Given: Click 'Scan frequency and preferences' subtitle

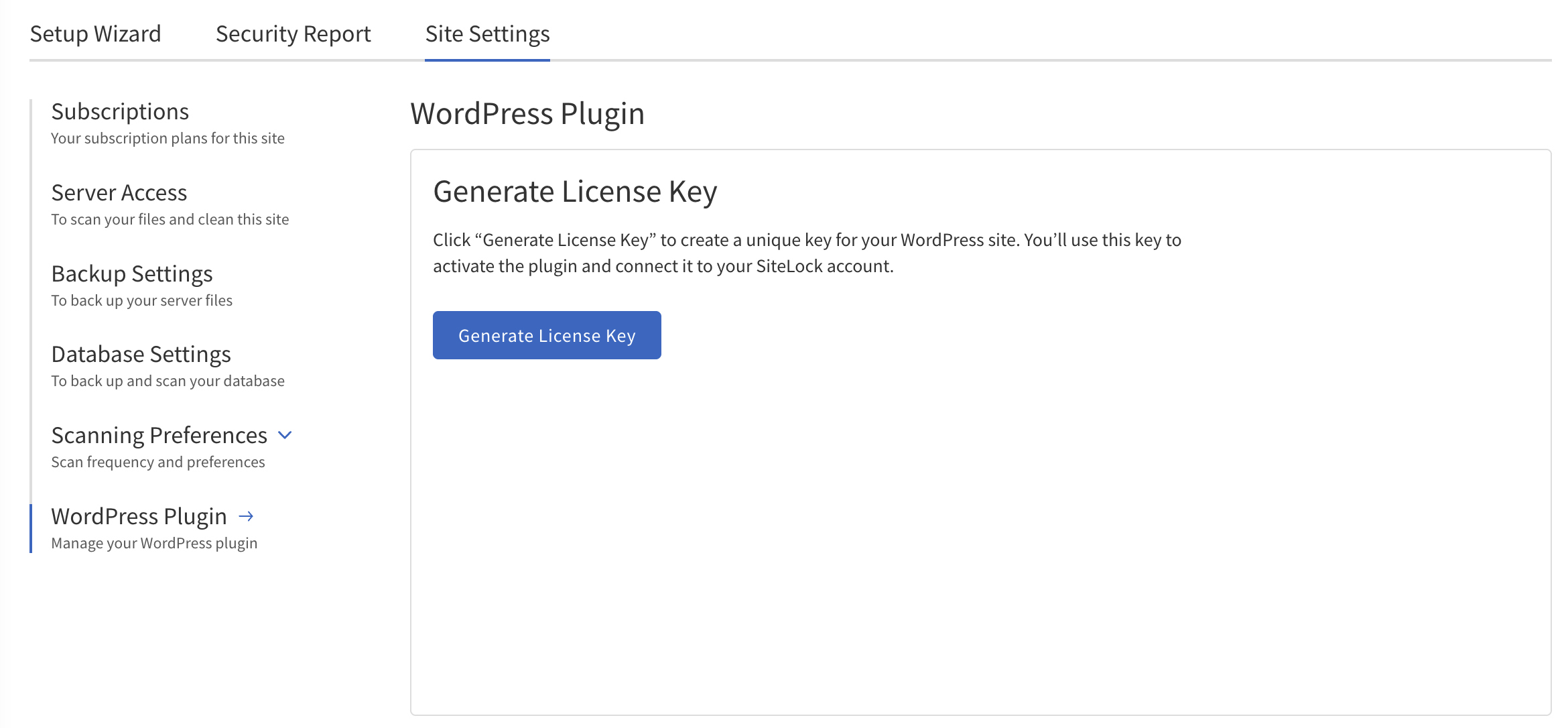Looking at the screenshot, I should coord(157,461).
